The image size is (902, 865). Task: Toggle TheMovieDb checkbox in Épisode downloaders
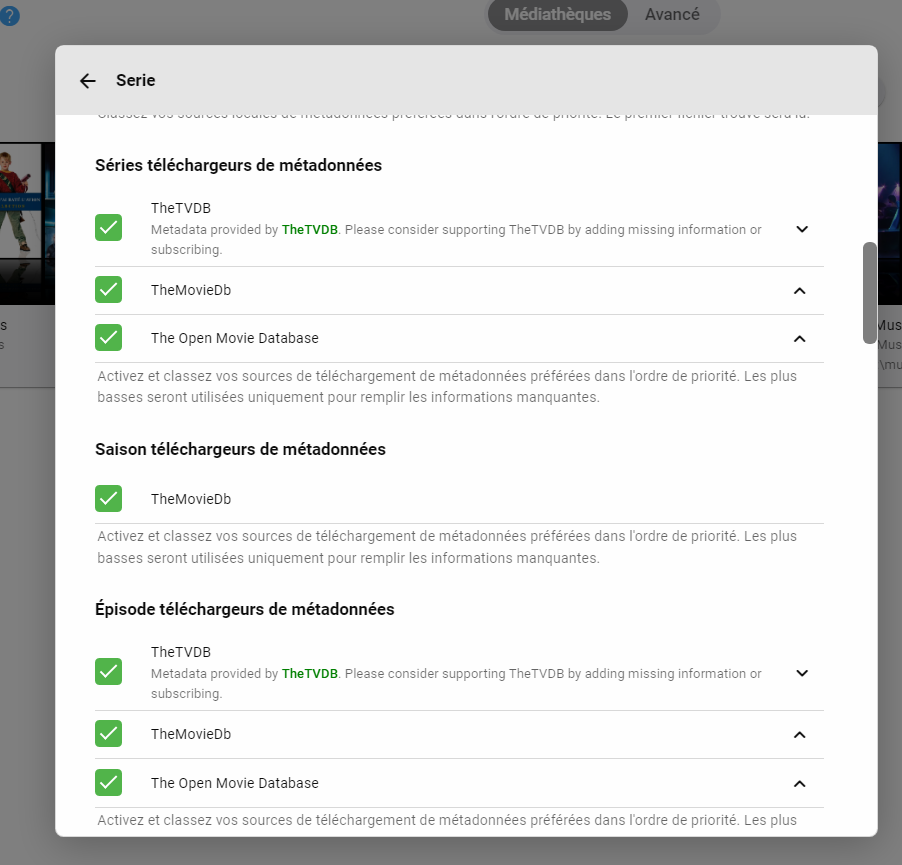click(109, 734)
